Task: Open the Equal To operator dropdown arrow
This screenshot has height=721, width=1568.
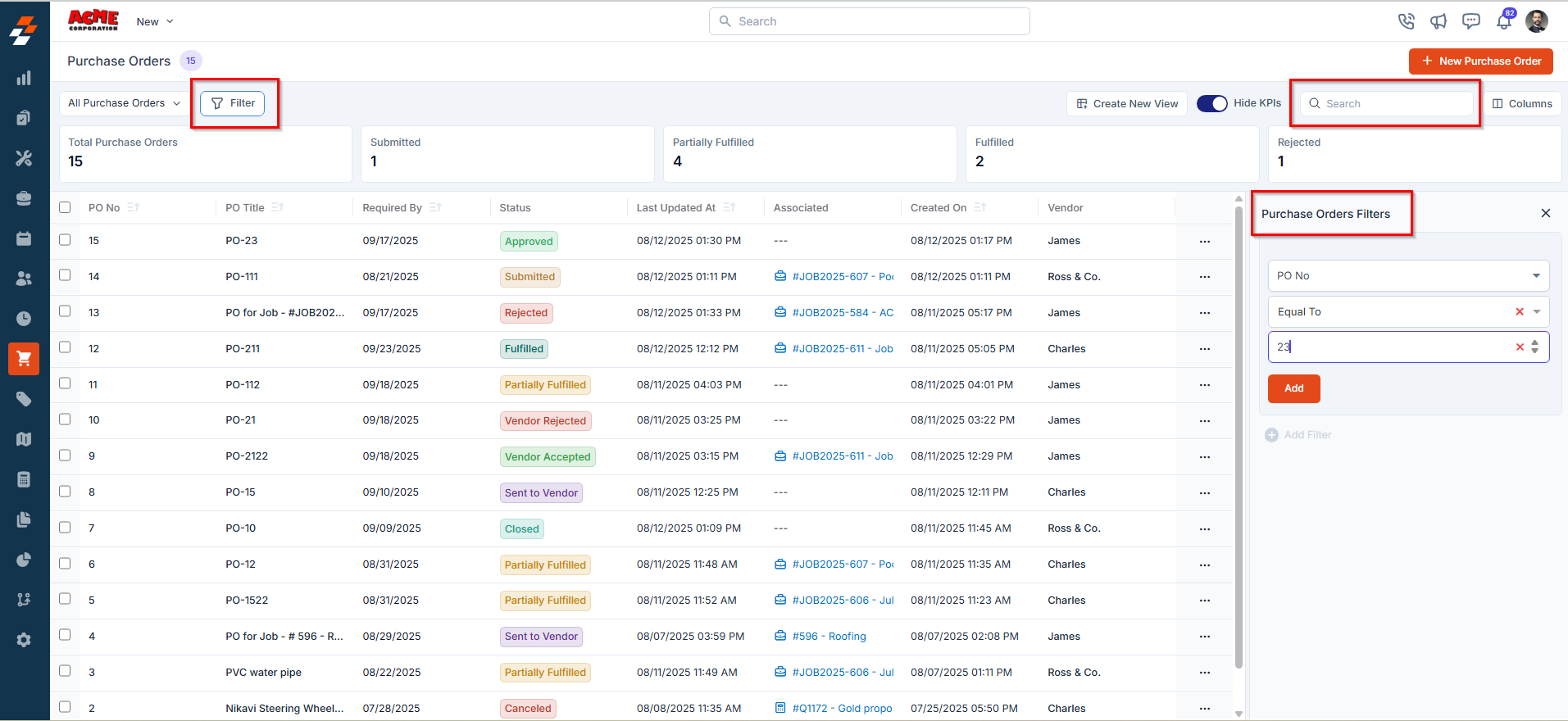Action: pos(1537,311)
